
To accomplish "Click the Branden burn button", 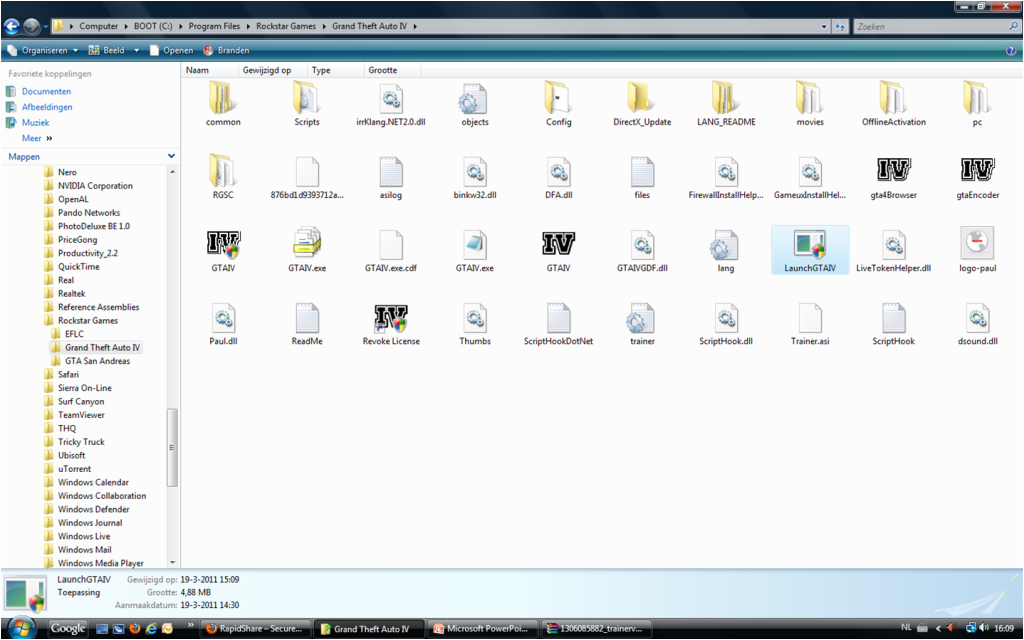I will pos(226,50).
